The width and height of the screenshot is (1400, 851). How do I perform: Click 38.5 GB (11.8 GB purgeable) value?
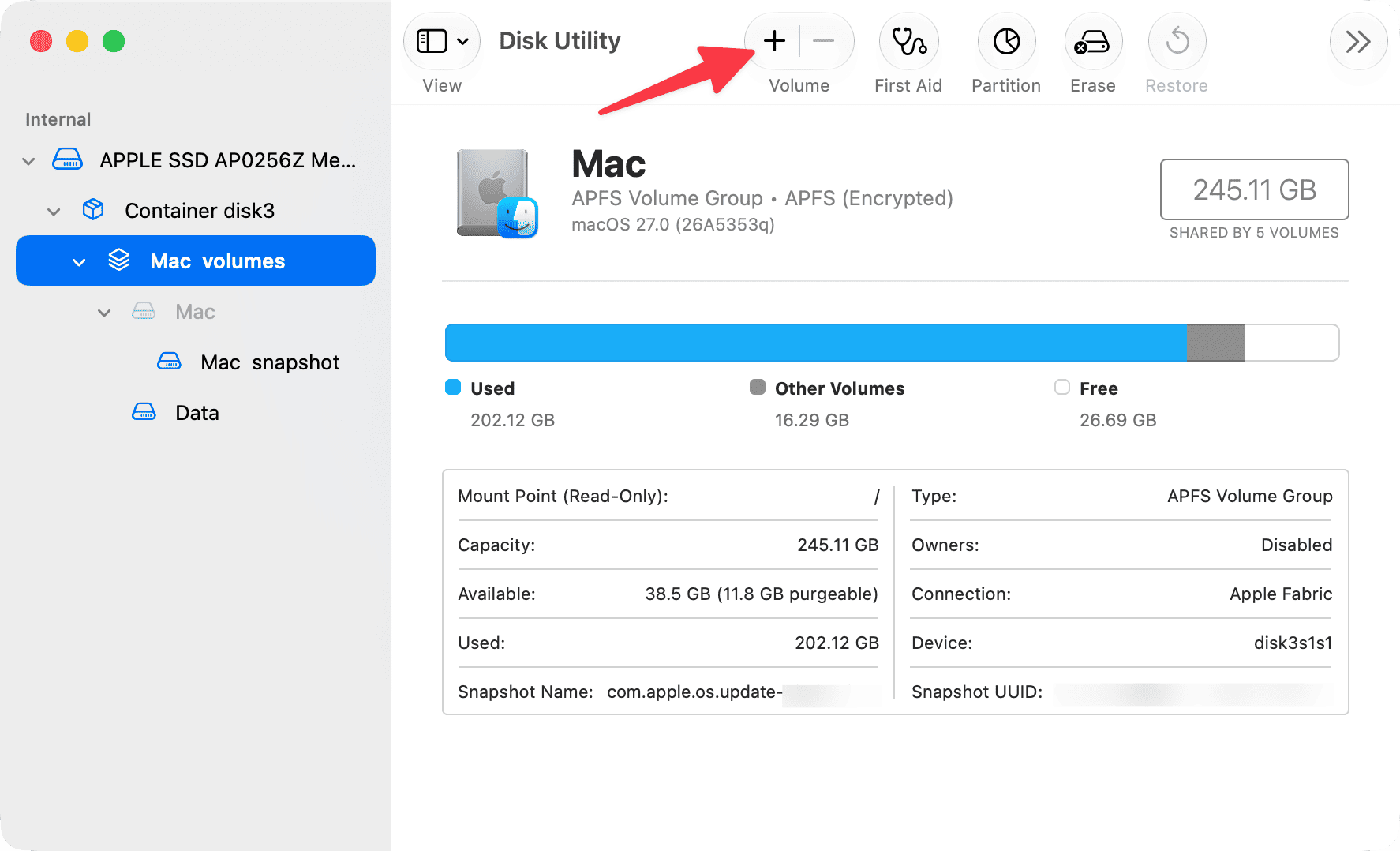coord(762,594)
